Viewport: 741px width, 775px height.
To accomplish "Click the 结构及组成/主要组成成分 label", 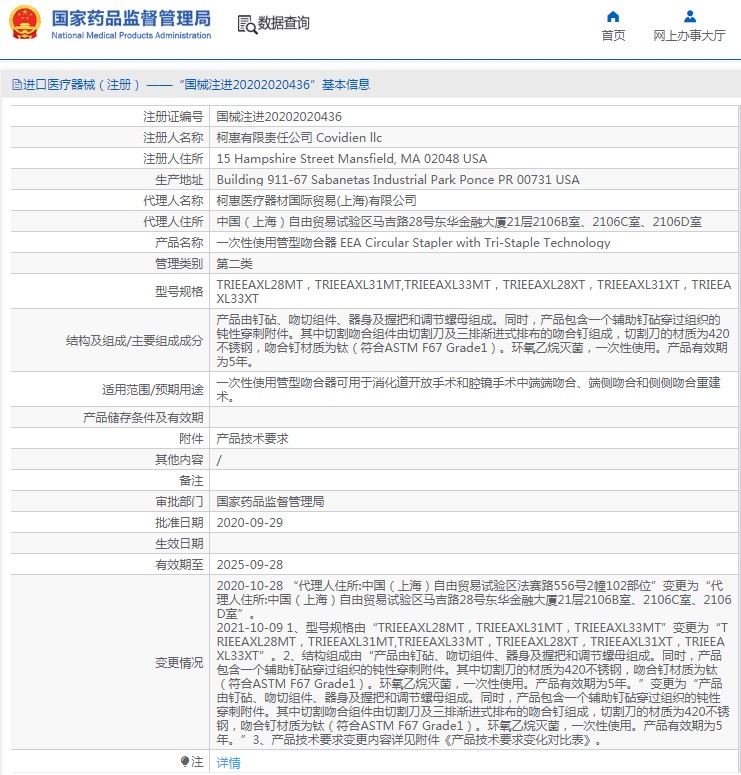I will [x=134, y=341].
